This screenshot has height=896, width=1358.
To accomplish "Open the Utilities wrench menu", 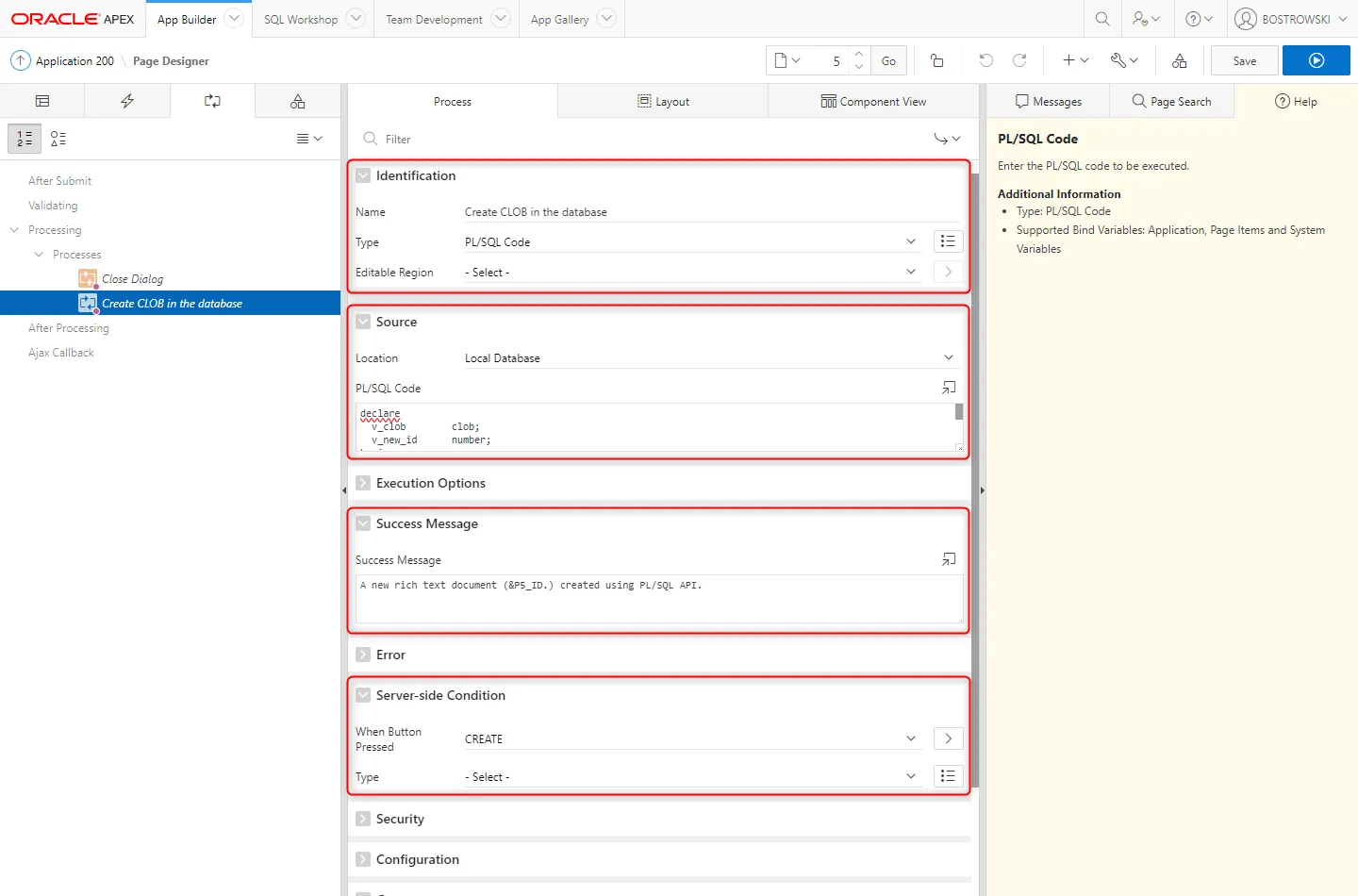I will point(1123,60).
